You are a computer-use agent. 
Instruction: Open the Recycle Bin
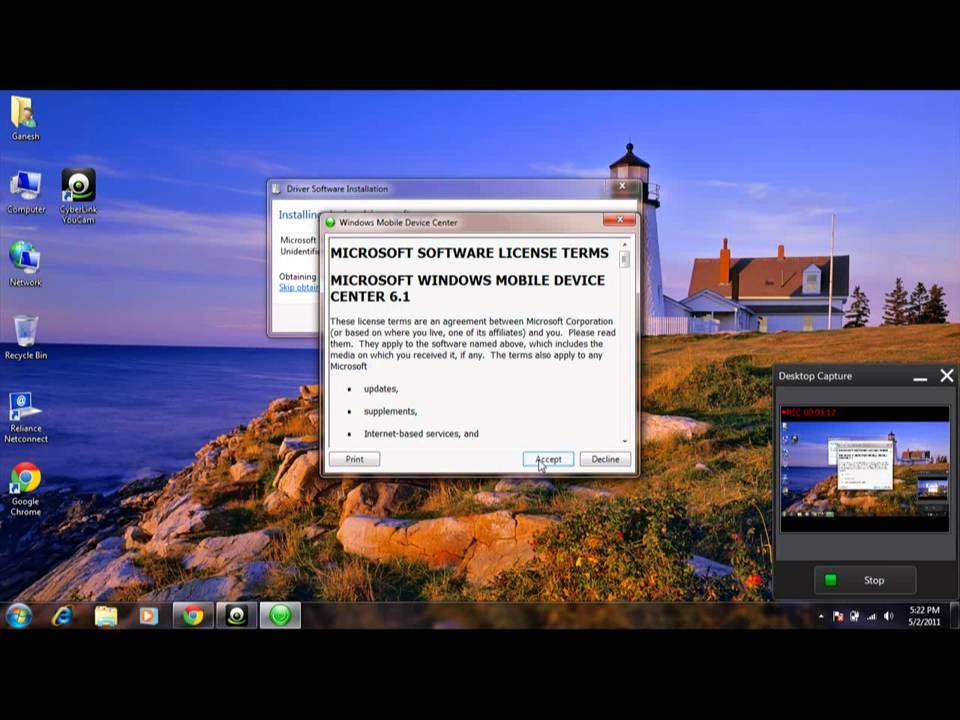25,337
